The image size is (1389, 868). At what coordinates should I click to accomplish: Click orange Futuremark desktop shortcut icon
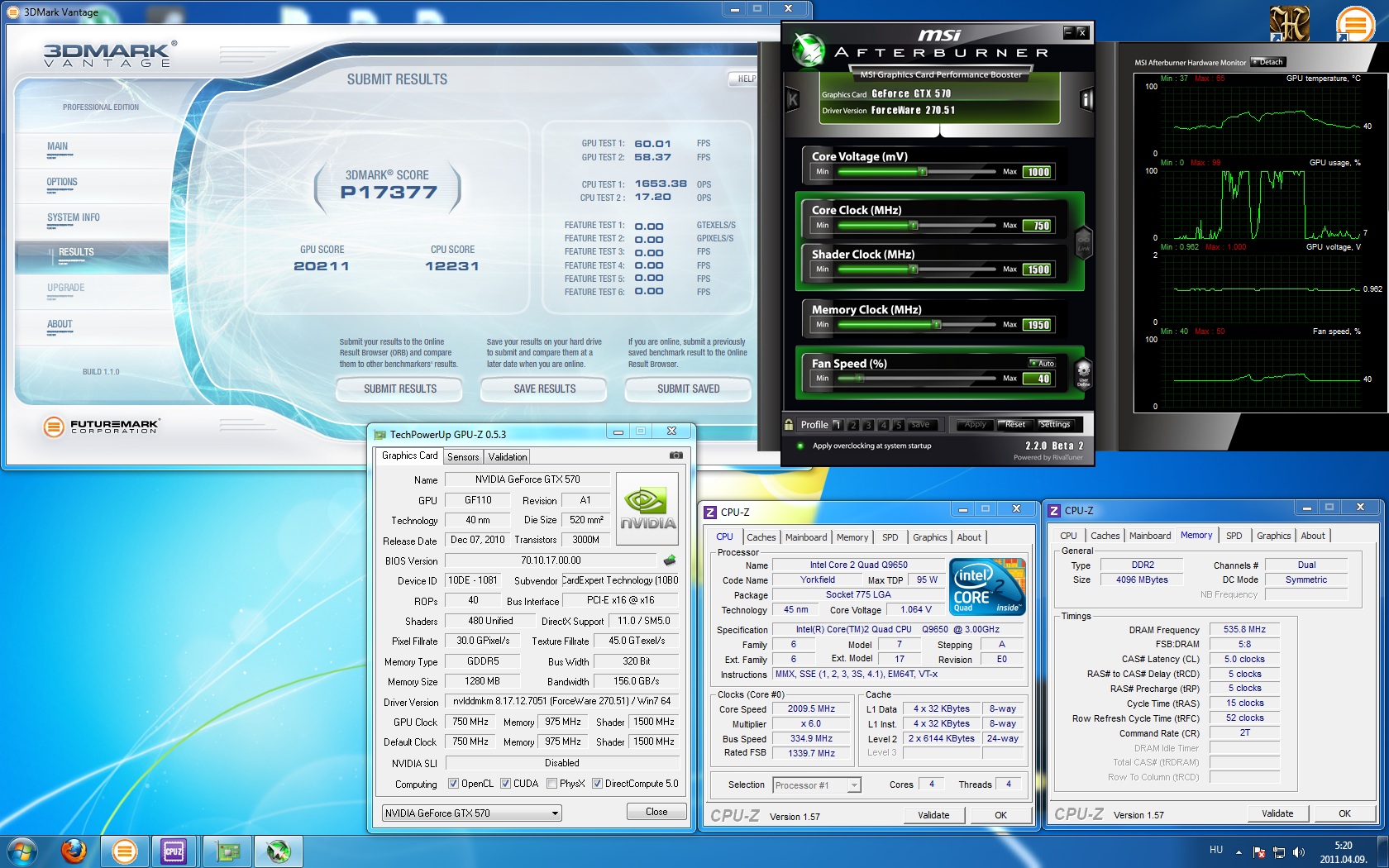(1355, 24)
